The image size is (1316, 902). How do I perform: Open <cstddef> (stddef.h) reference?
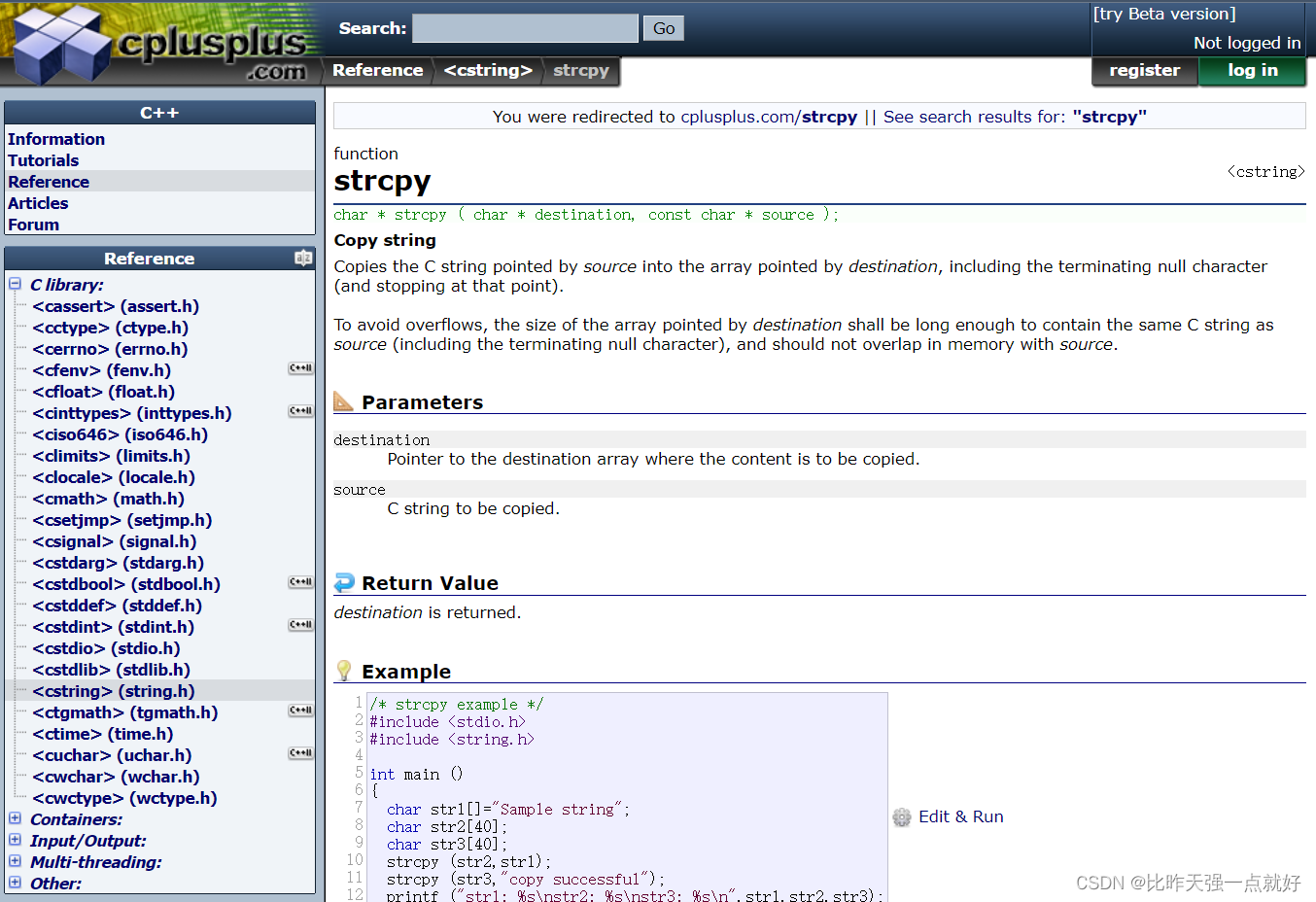pyautogui.click(x=118, y=606)
